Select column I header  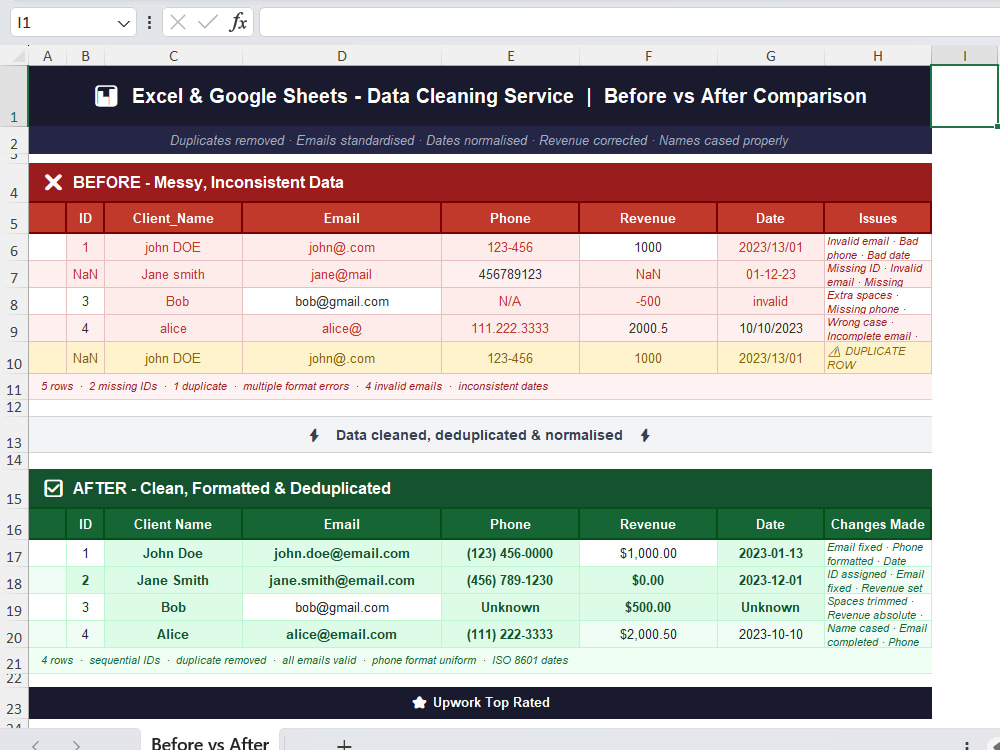964,56
